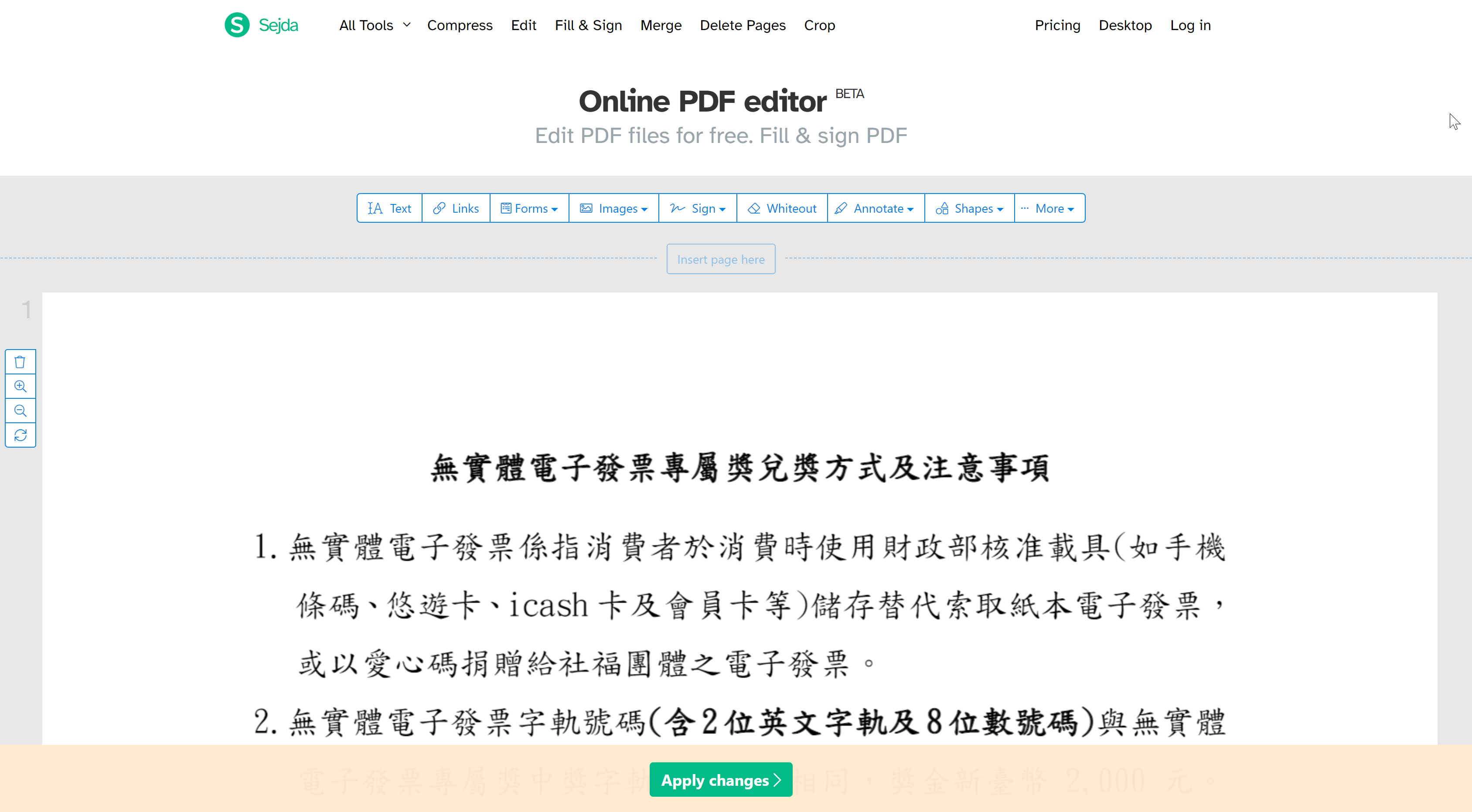The width and height of the screenshot is (1472, 812).
Task: Open Crop in the top navigation
Action: 819,25
